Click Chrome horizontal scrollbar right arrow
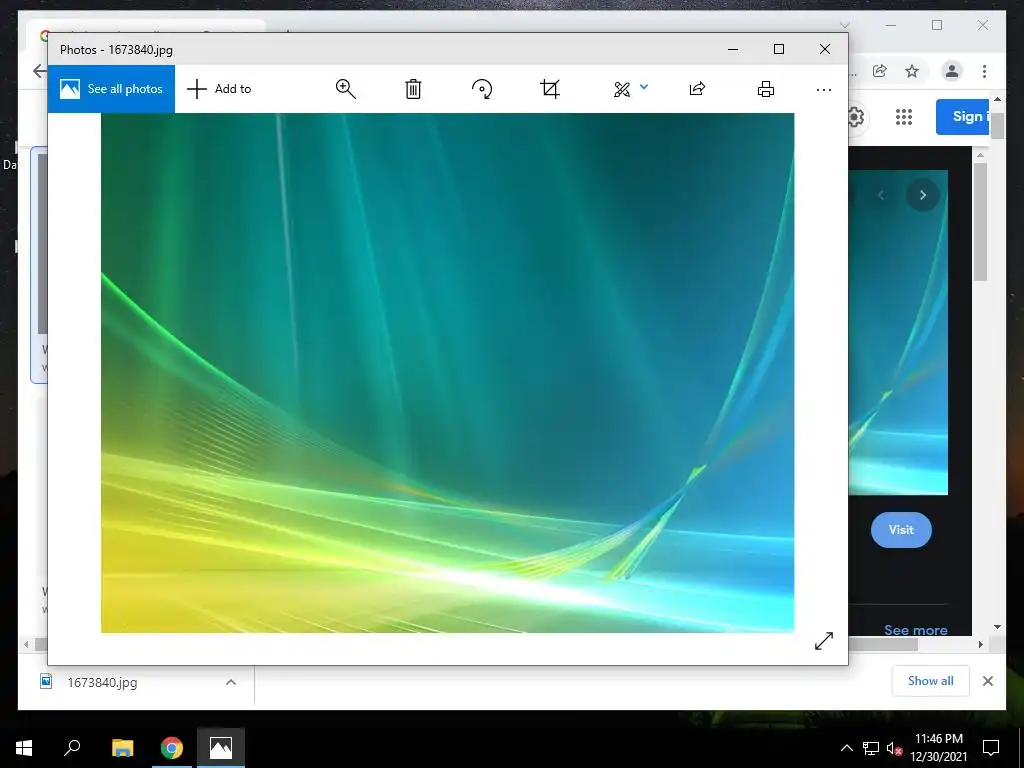 click(x=980, y=645)
